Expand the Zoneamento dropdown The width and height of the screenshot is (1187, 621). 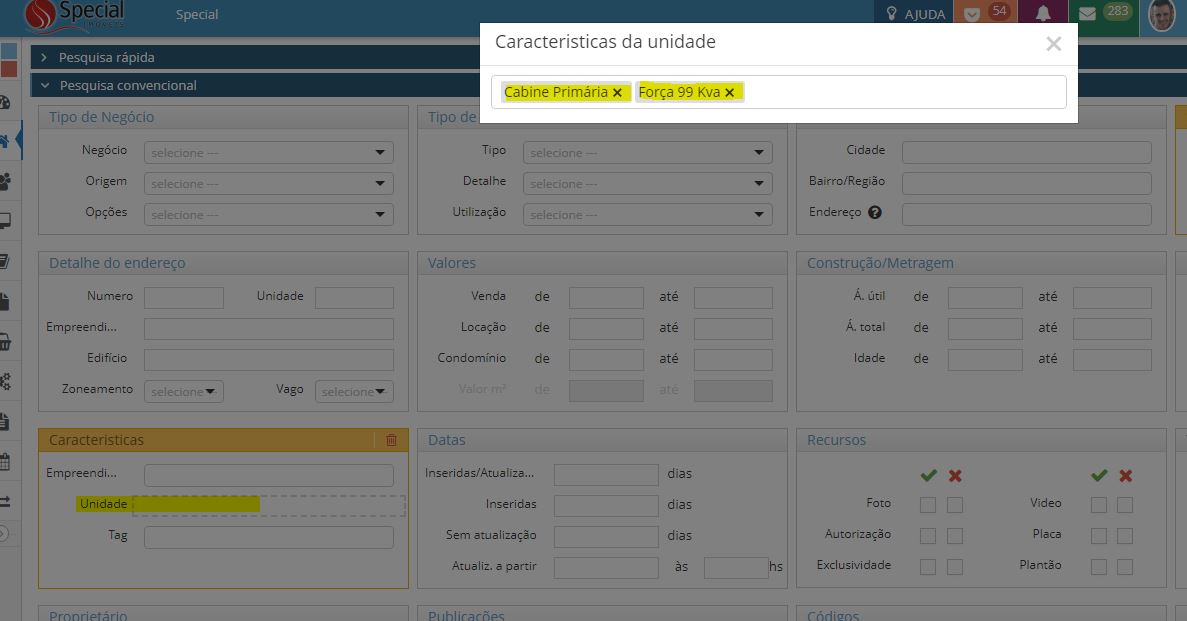pyautogui.click(x=183, y=391)
